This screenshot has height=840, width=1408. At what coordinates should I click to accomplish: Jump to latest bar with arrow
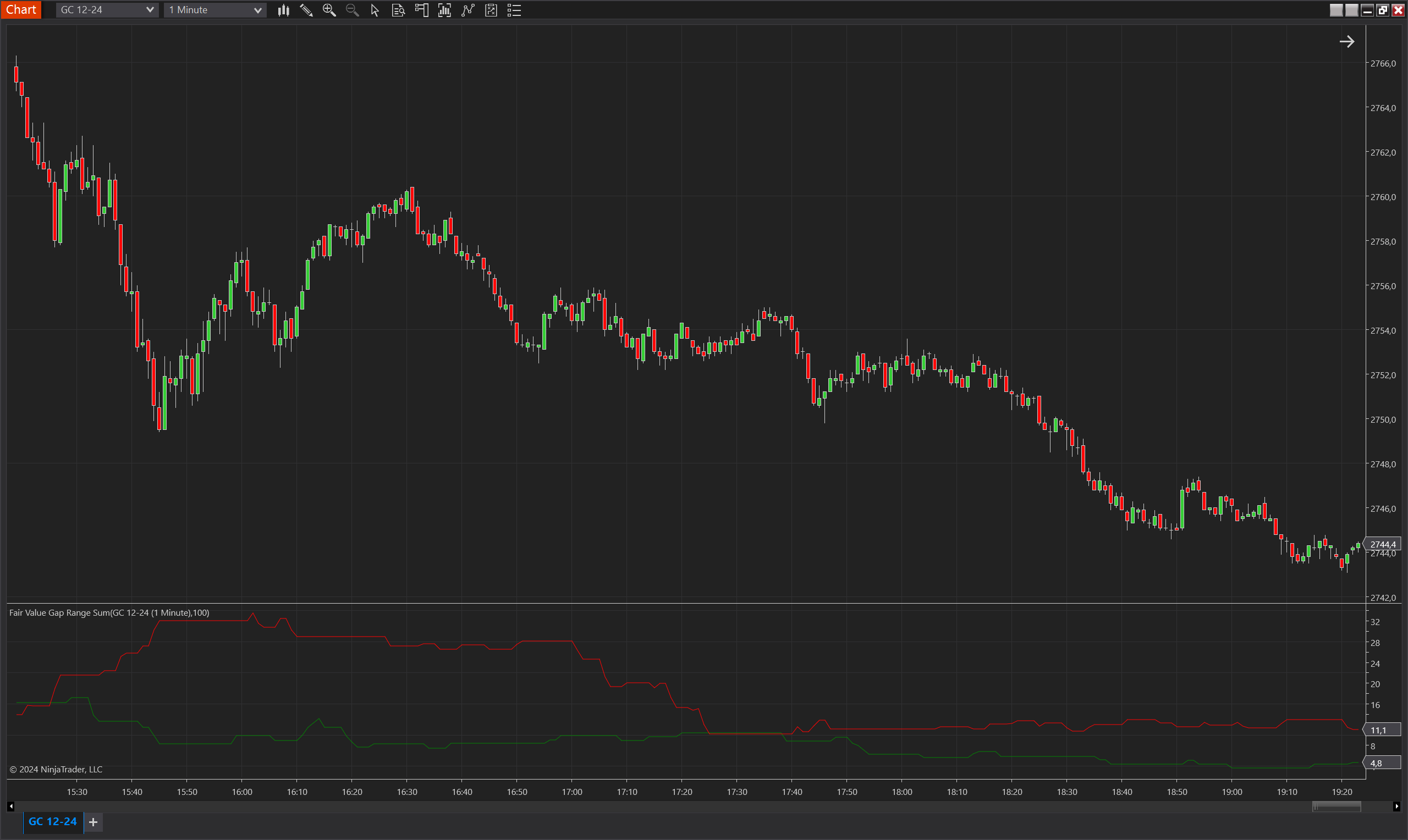click(x=1347, y=41)
